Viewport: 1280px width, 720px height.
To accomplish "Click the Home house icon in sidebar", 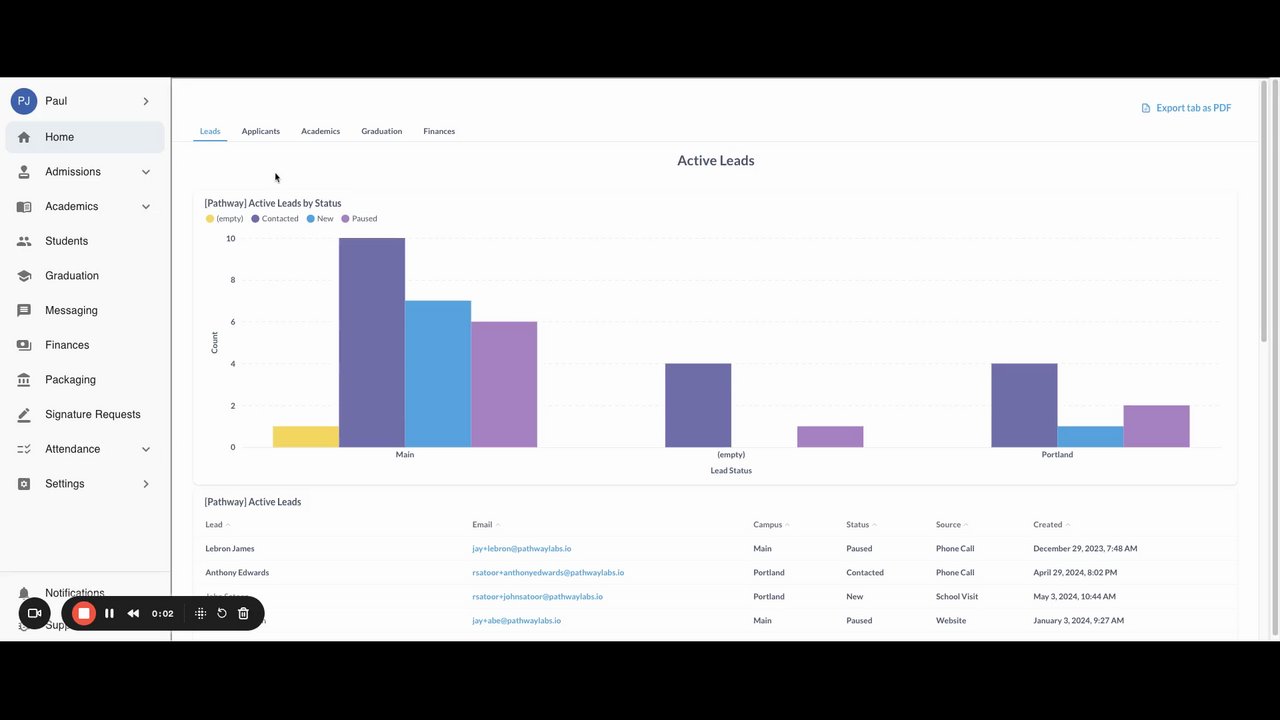I will coord(24,137).
